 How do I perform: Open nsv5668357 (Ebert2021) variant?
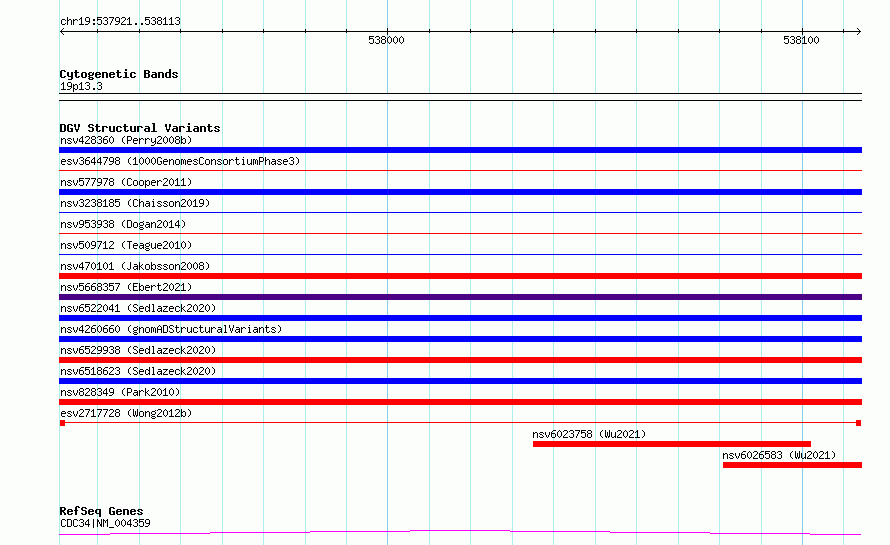126,287
